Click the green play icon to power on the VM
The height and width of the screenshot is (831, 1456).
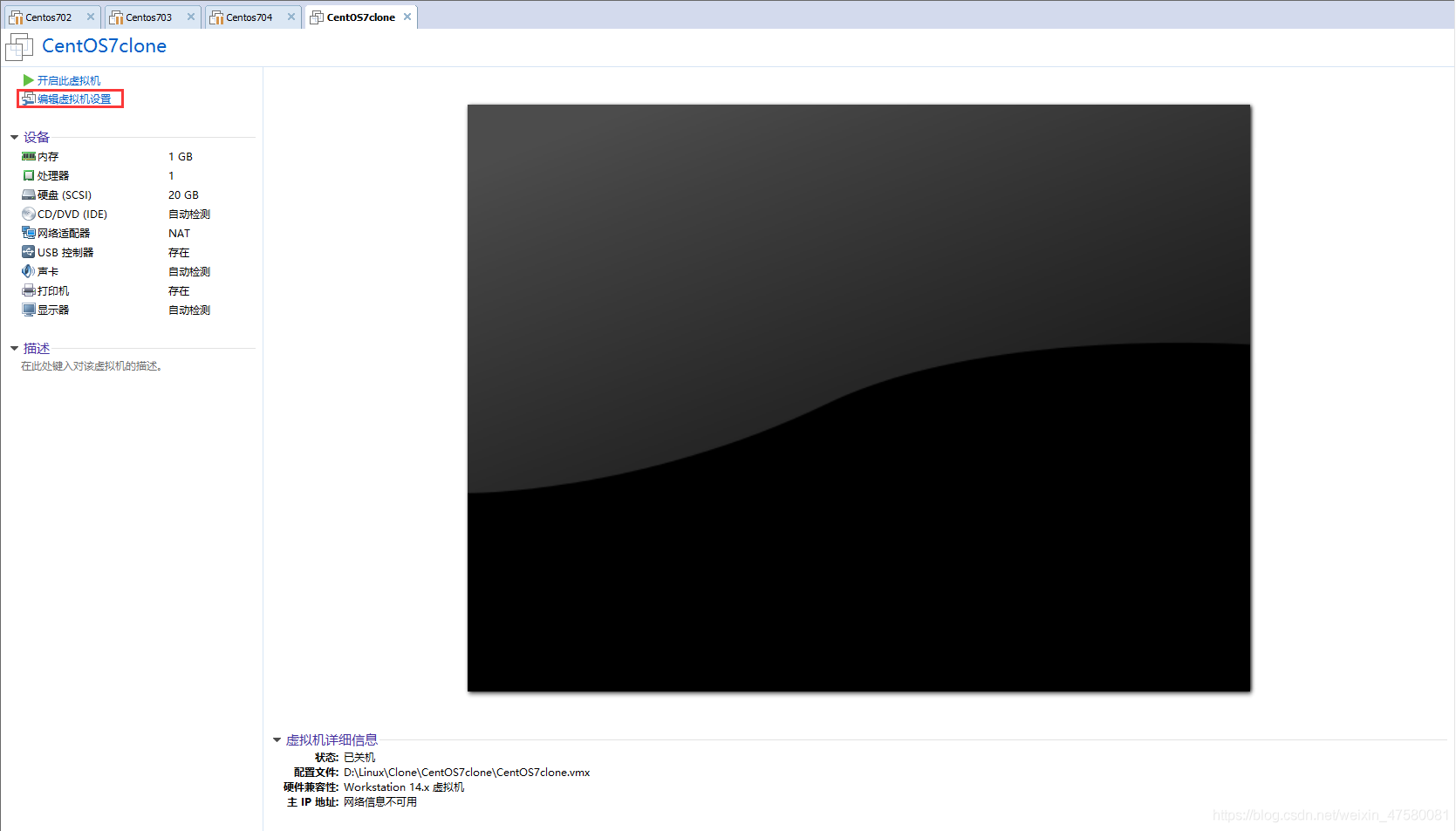point(28,80)
